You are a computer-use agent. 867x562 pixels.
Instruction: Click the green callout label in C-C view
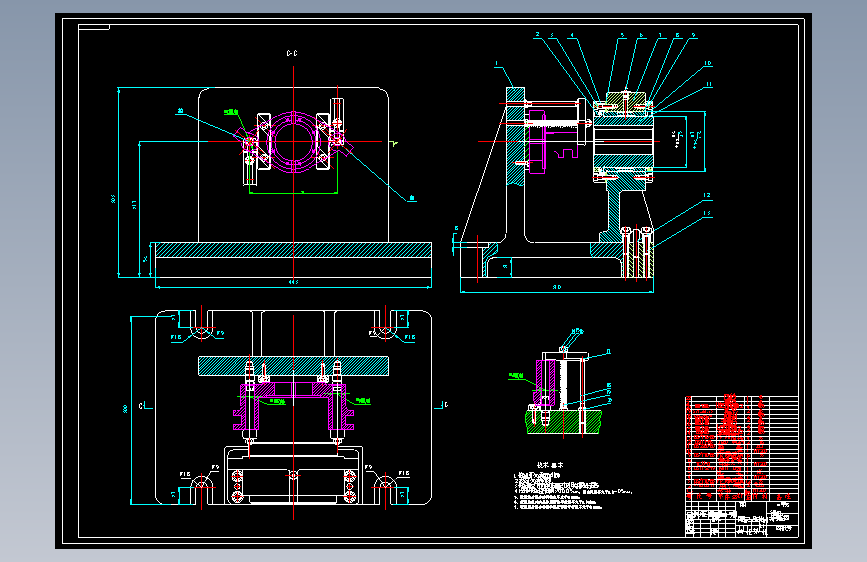click(231, 112)
